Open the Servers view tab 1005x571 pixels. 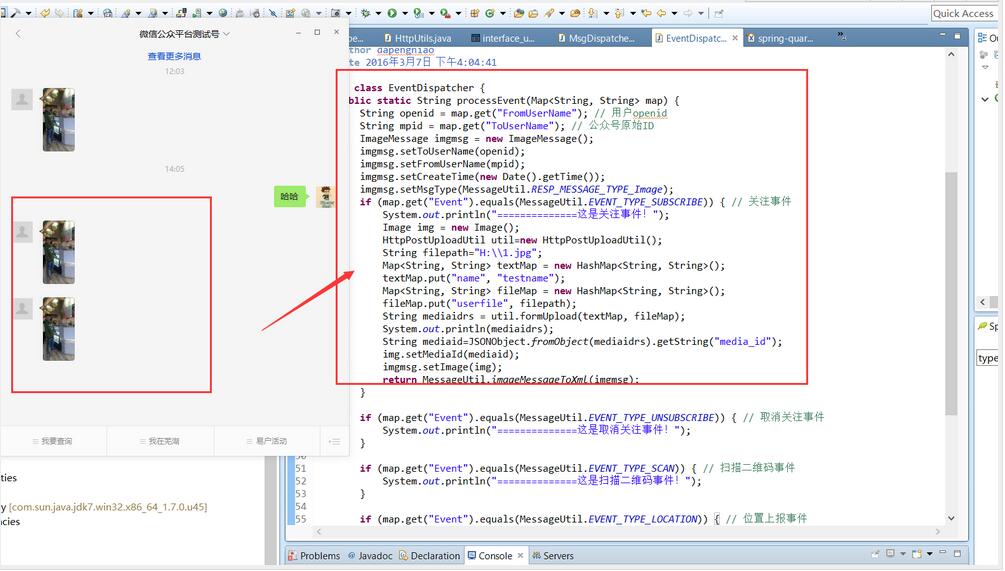557,556
